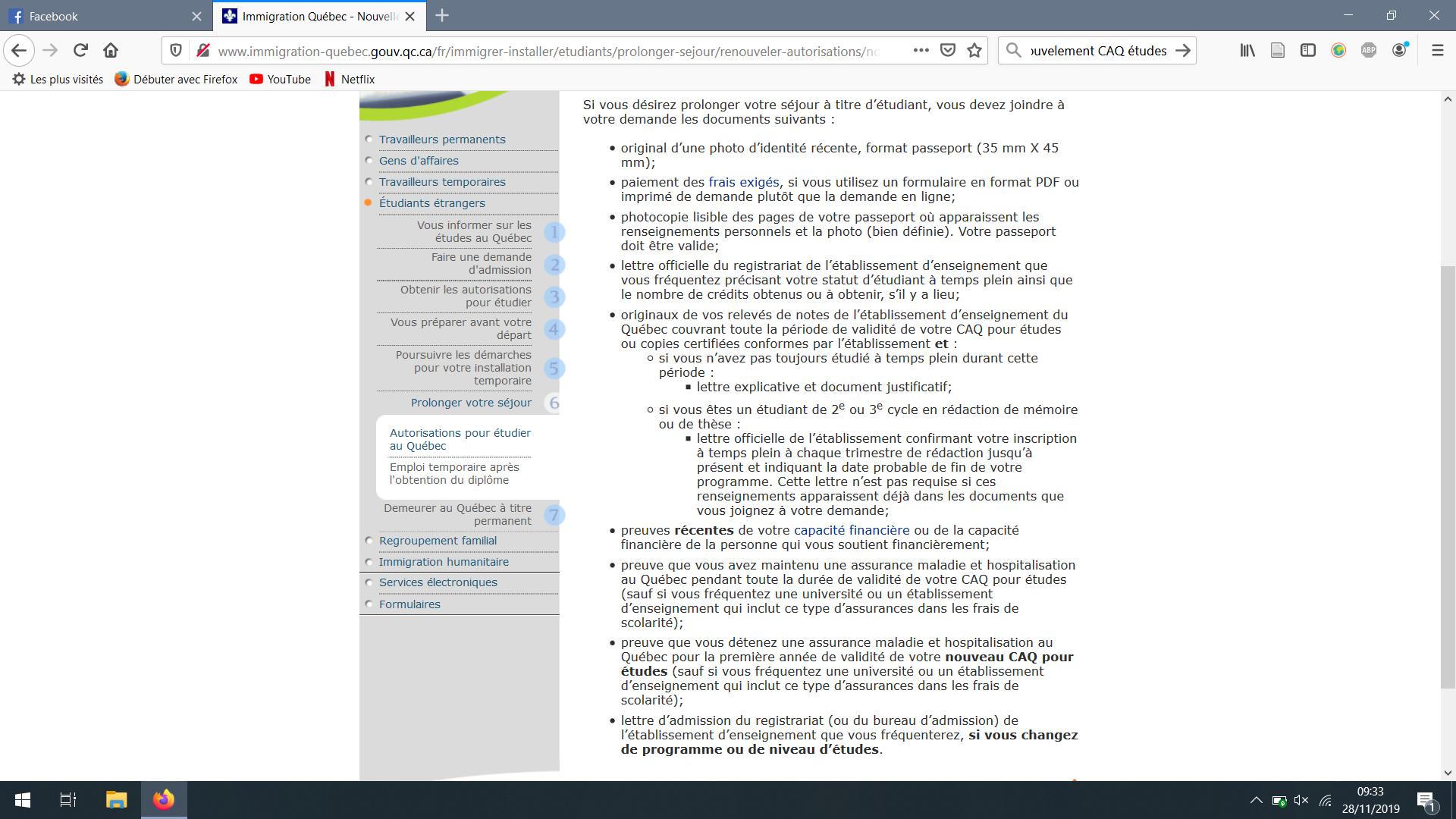Open Les plus visités bookmarks

(58, 79)
